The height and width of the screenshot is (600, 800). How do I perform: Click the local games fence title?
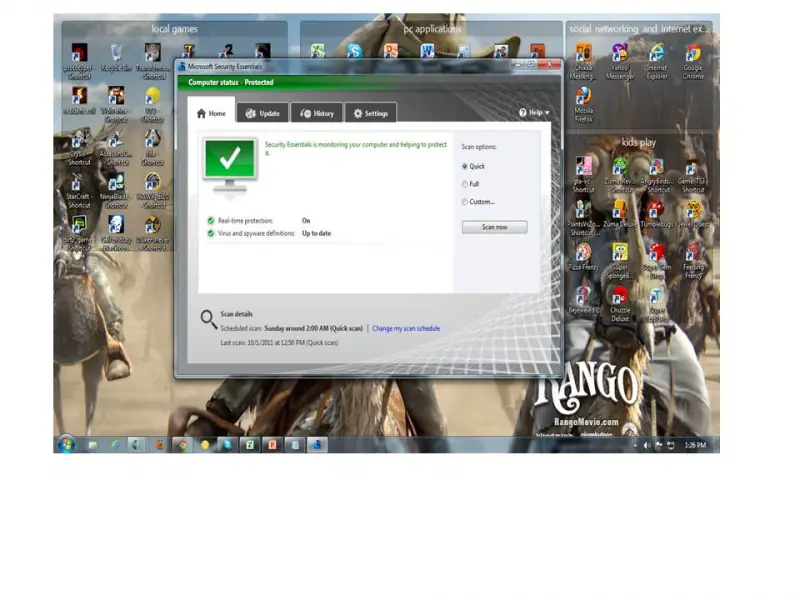click(174, 29)
